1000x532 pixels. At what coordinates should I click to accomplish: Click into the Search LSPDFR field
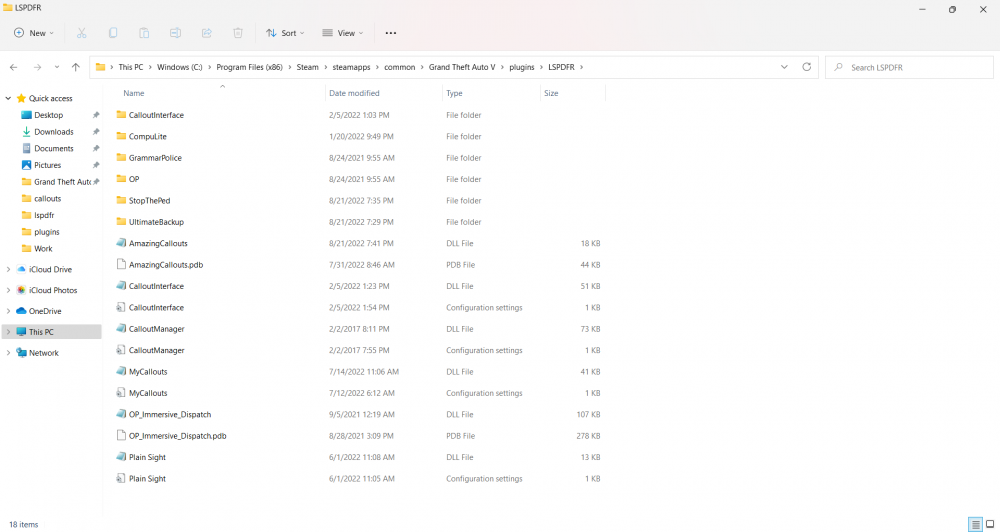[x=909, y=67]
